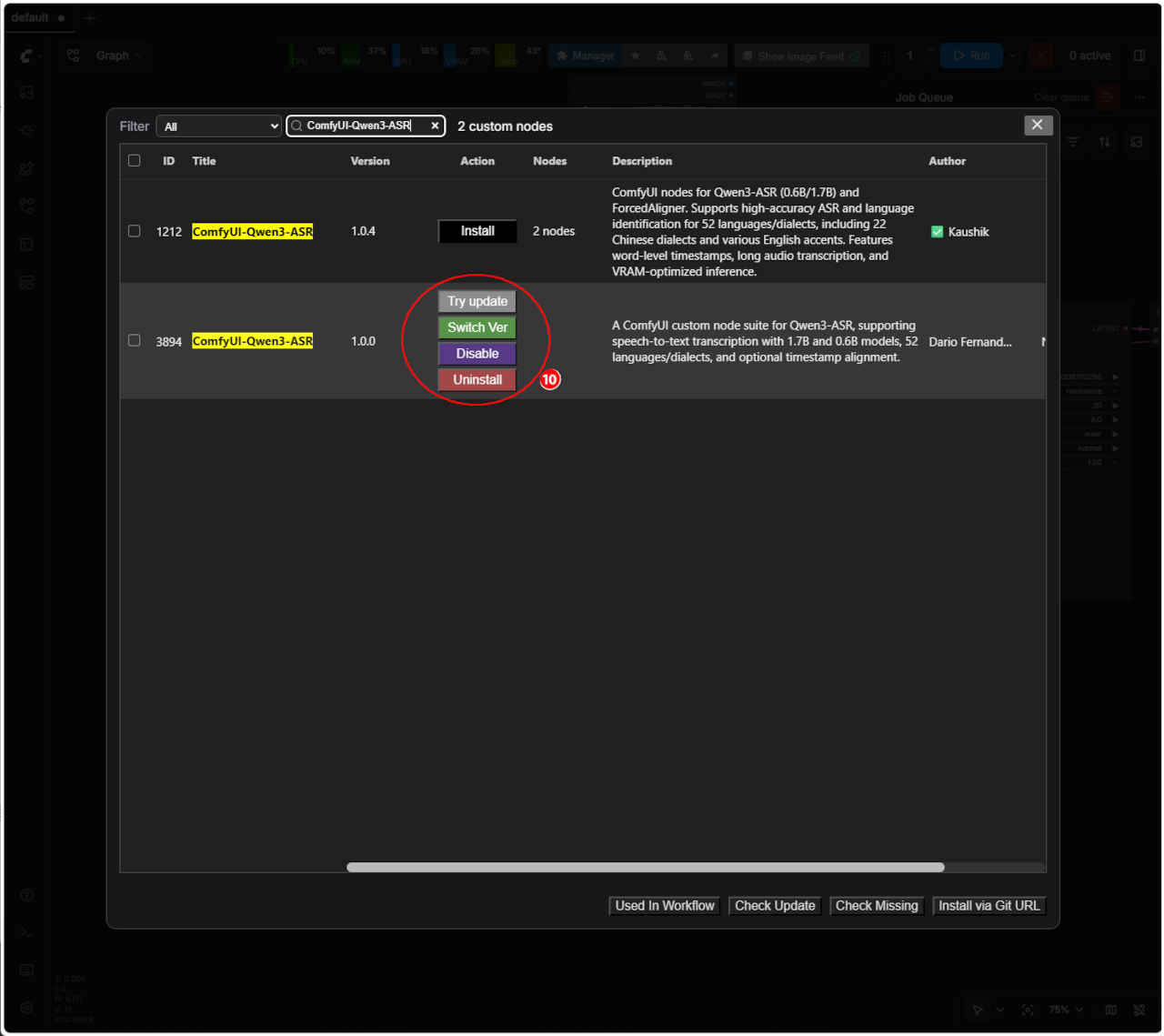Open the Manager button in toolbar
1164x1036 pixels.
click(x=585, y=55)
